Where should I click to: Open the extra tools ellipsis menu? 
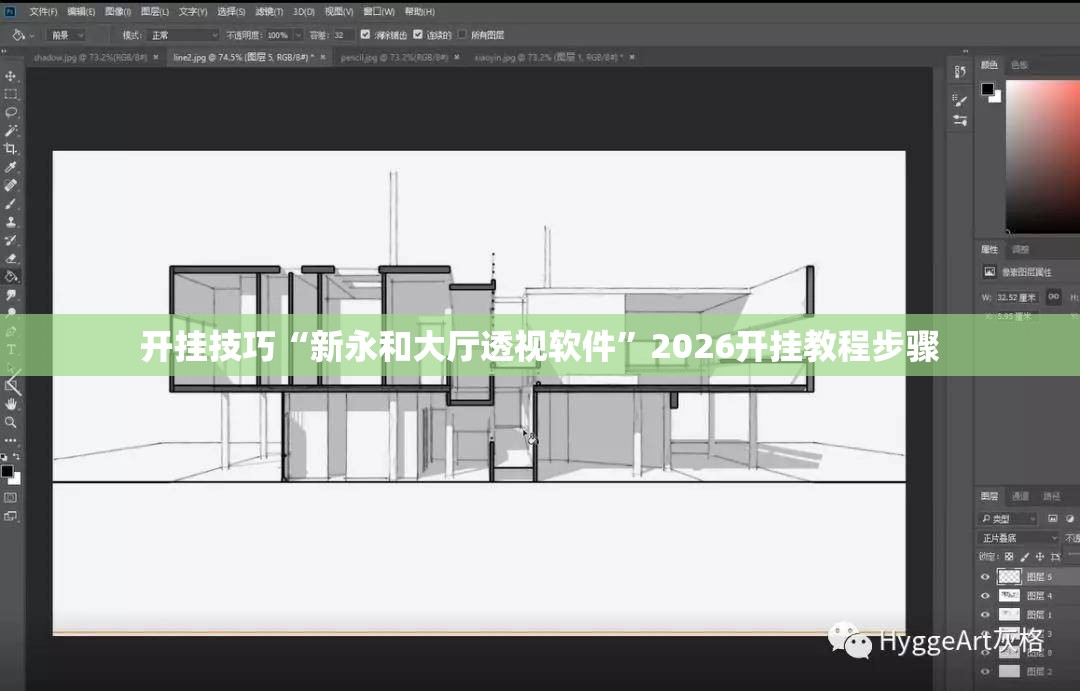click(x=10, y=440)
